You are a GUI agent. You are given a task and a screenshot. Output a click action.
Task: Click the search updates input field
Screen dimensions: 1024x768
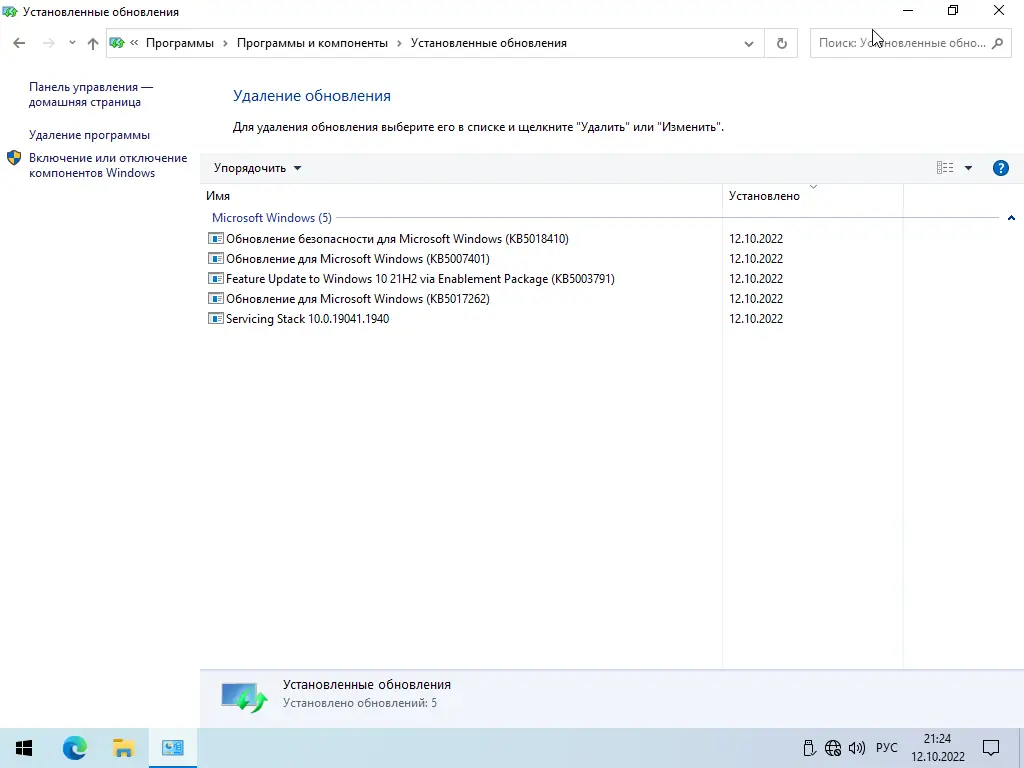[x=903, y=43]
